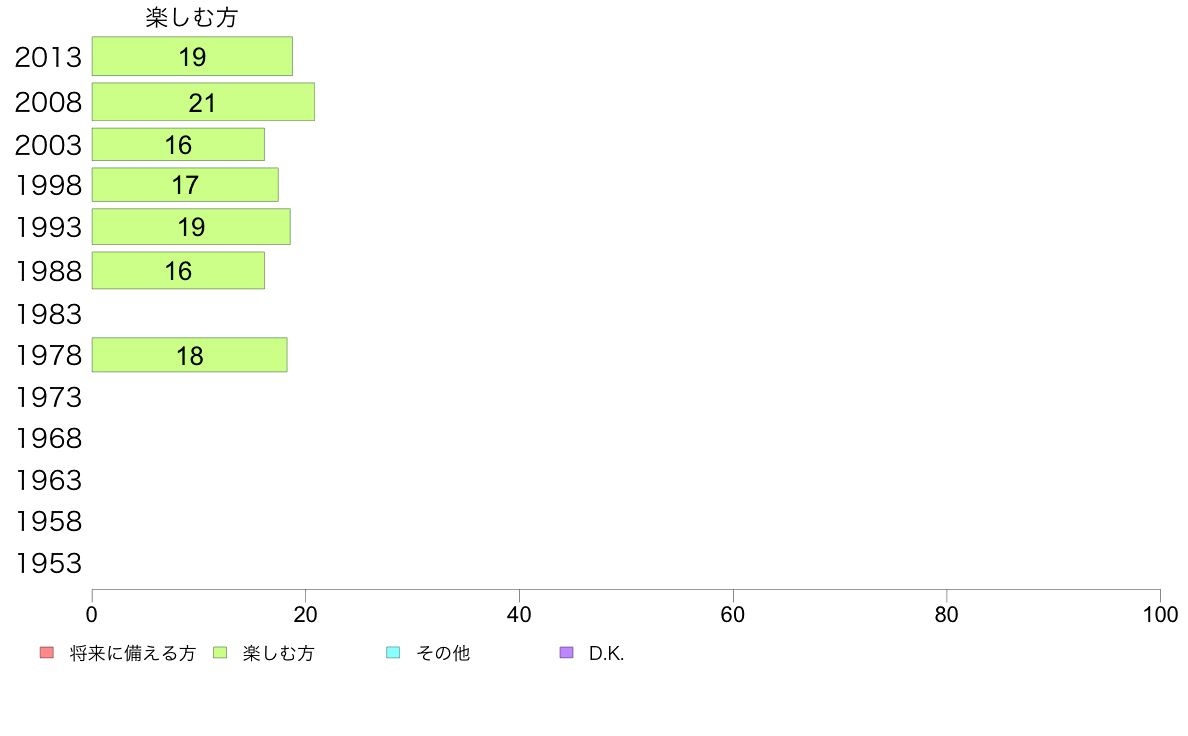Toggle the 楽しむ方 legend label
This screenshot has width=1188, height=736.
[x=278, y=653]
